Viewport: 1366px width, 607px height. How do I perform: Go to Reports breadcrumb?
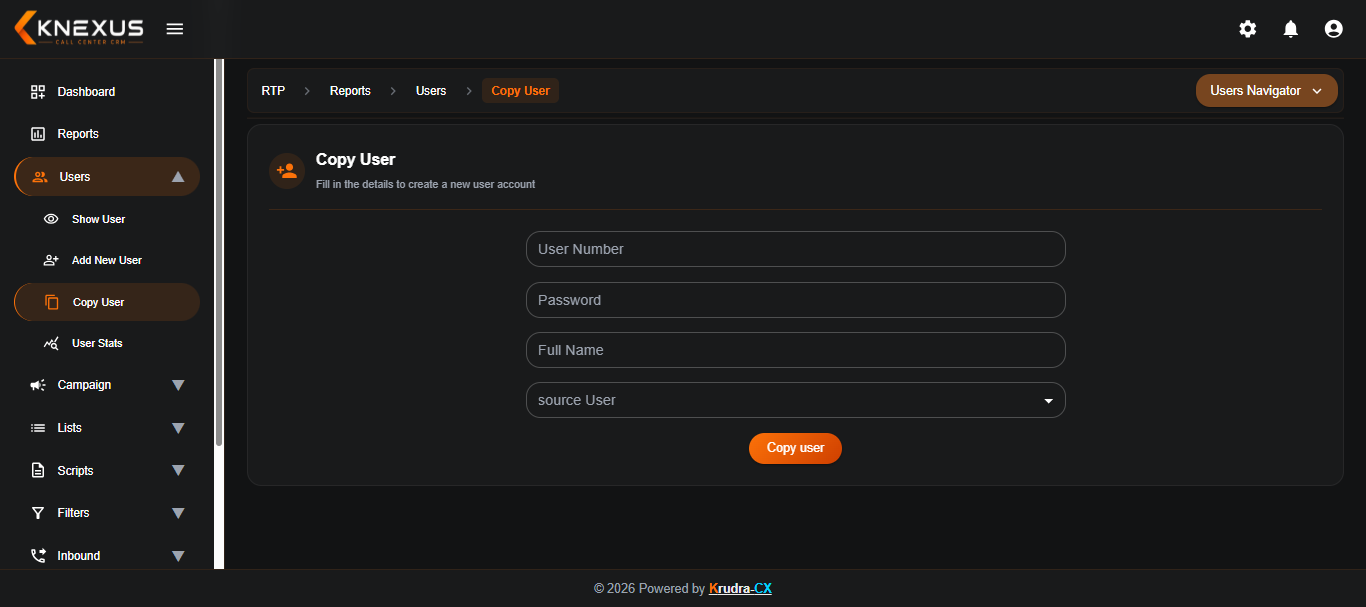point(350,91)
